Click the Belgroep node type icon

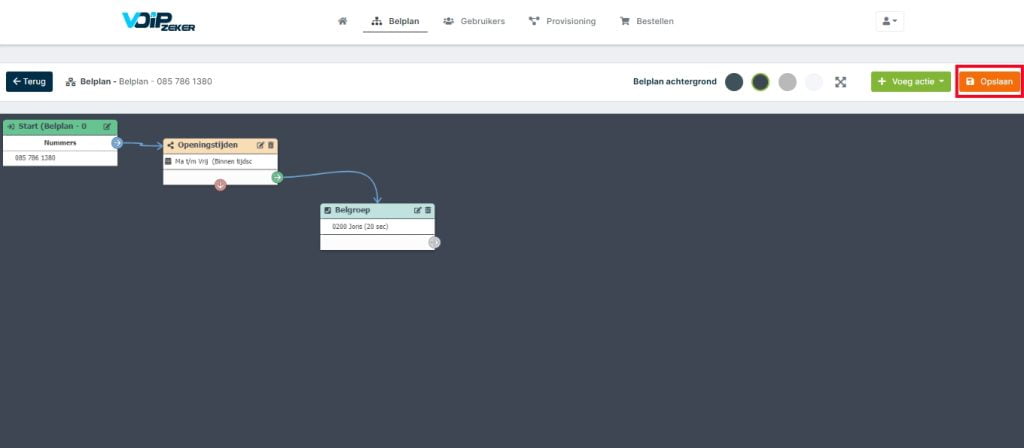pos(328,210)
